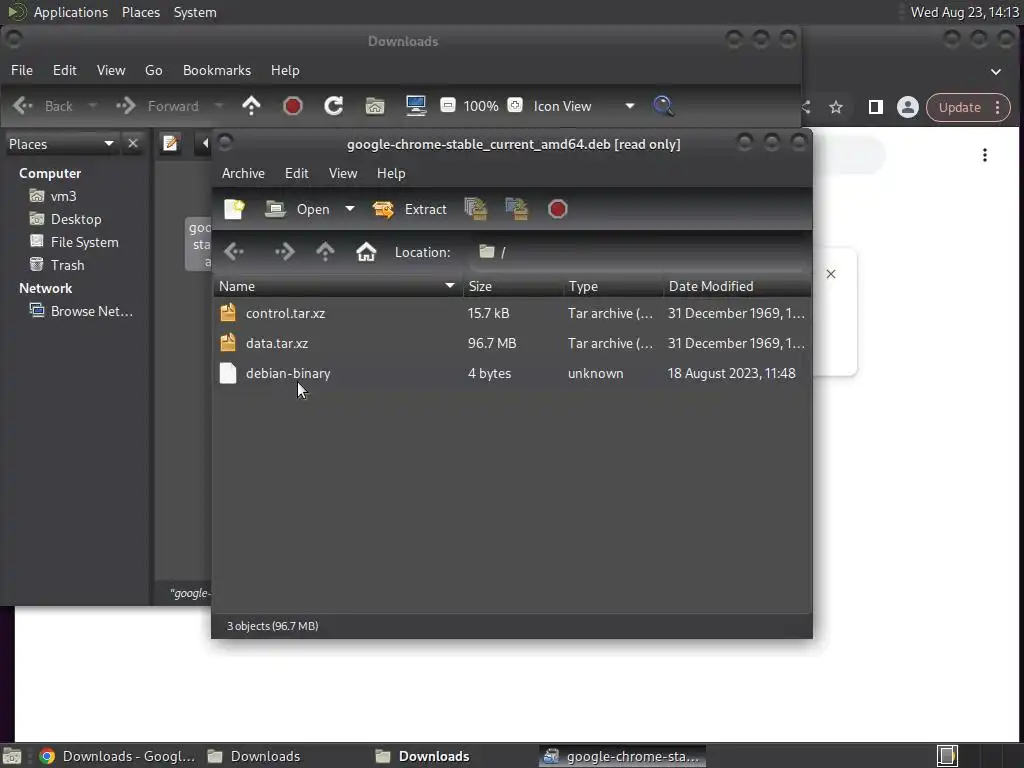
Task: Open Browse Network in sidebar
Action: point(82,312)
